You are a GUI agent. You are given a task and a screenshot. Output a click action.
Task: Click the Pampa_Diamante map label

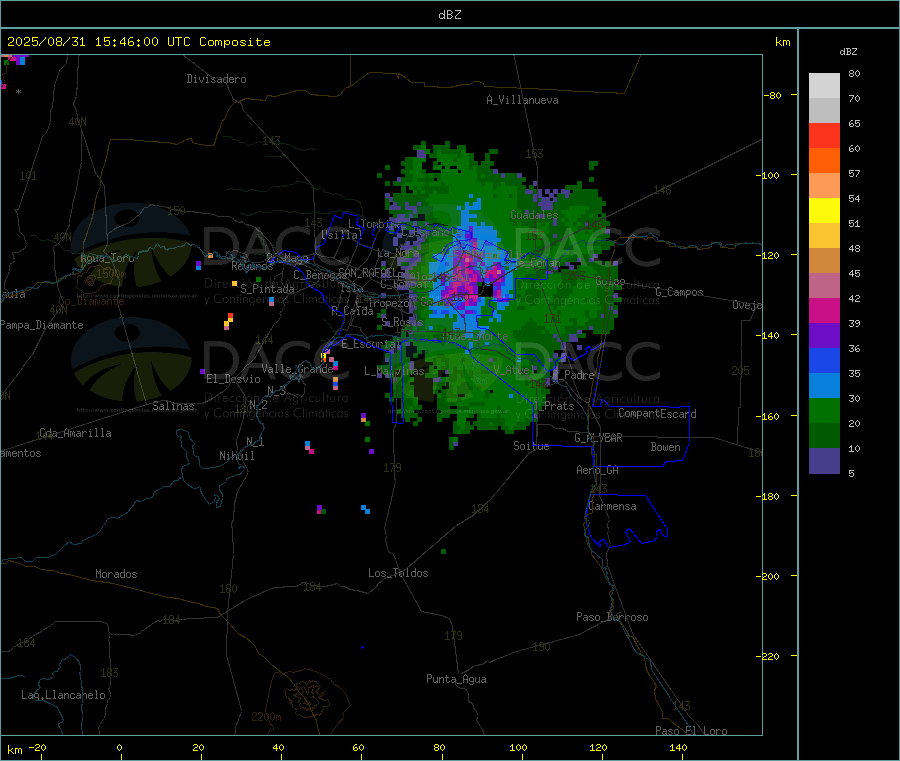(41, 325)
